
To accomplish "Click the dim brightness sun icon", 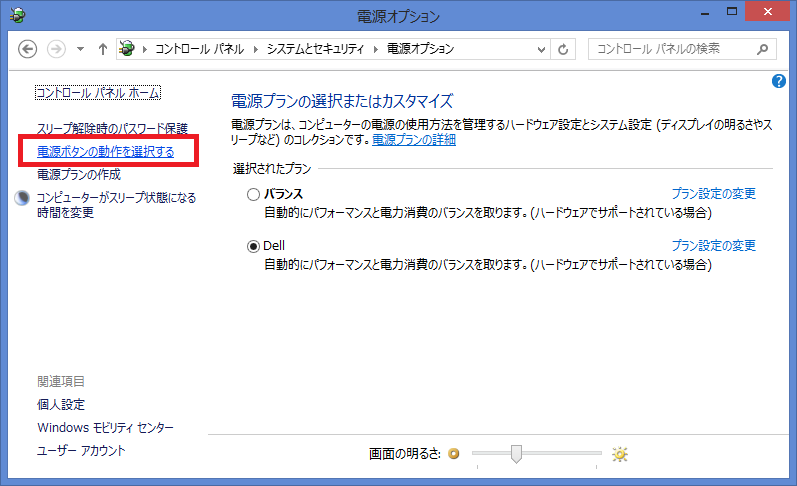I will (454, 454).
